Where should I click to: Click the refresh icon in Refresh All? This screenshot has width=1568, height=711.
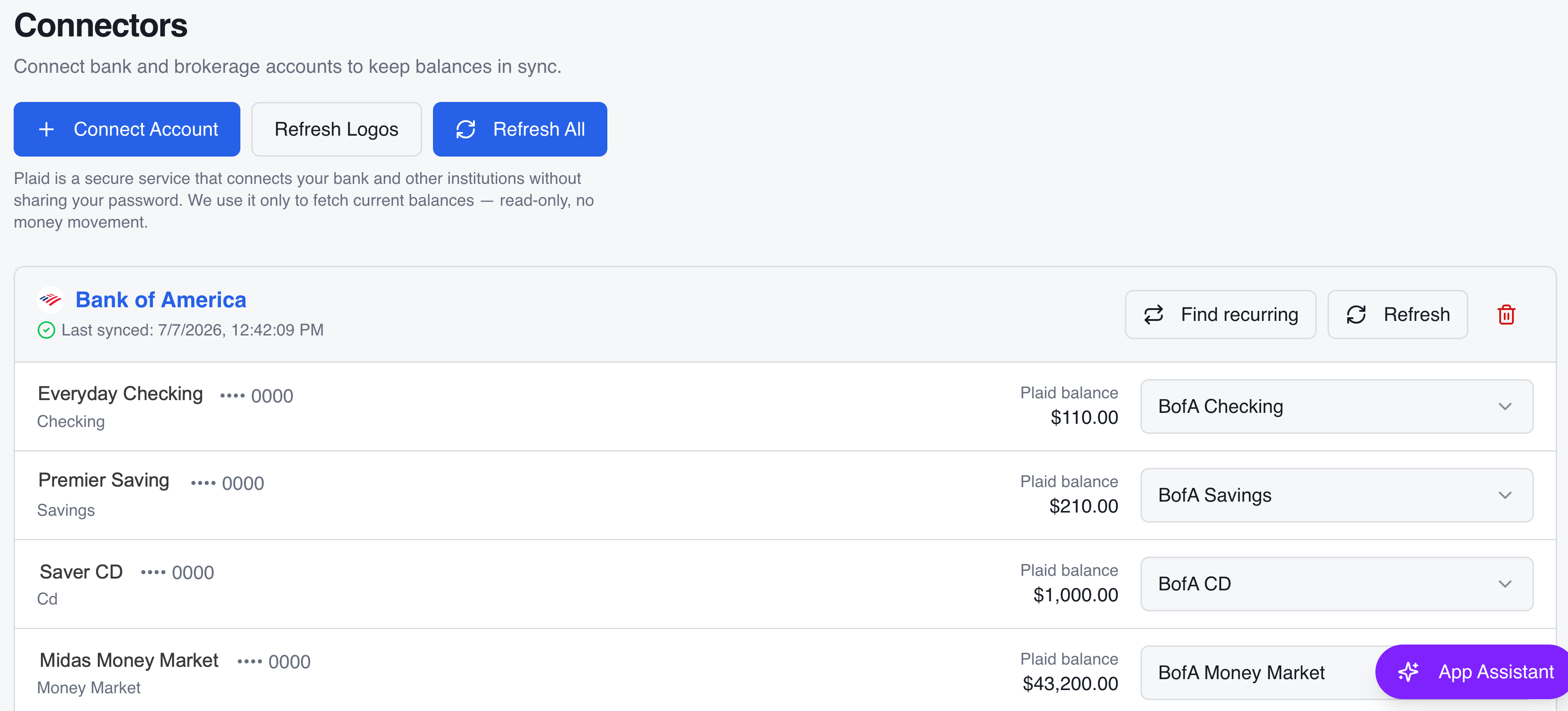(466, 129)
